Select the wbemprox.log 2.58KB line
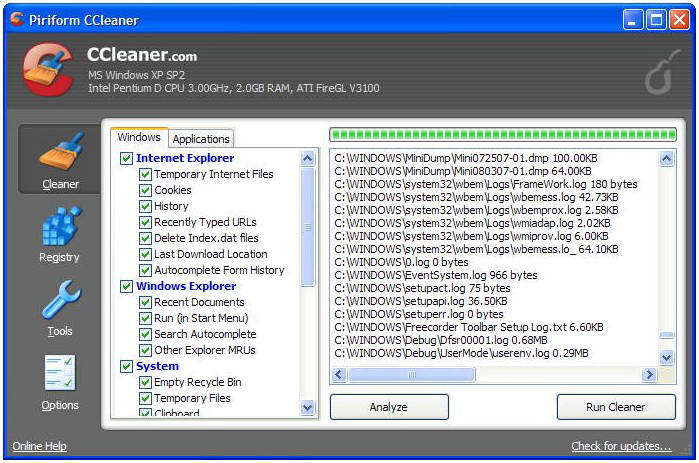 click(x=476, y=210)
